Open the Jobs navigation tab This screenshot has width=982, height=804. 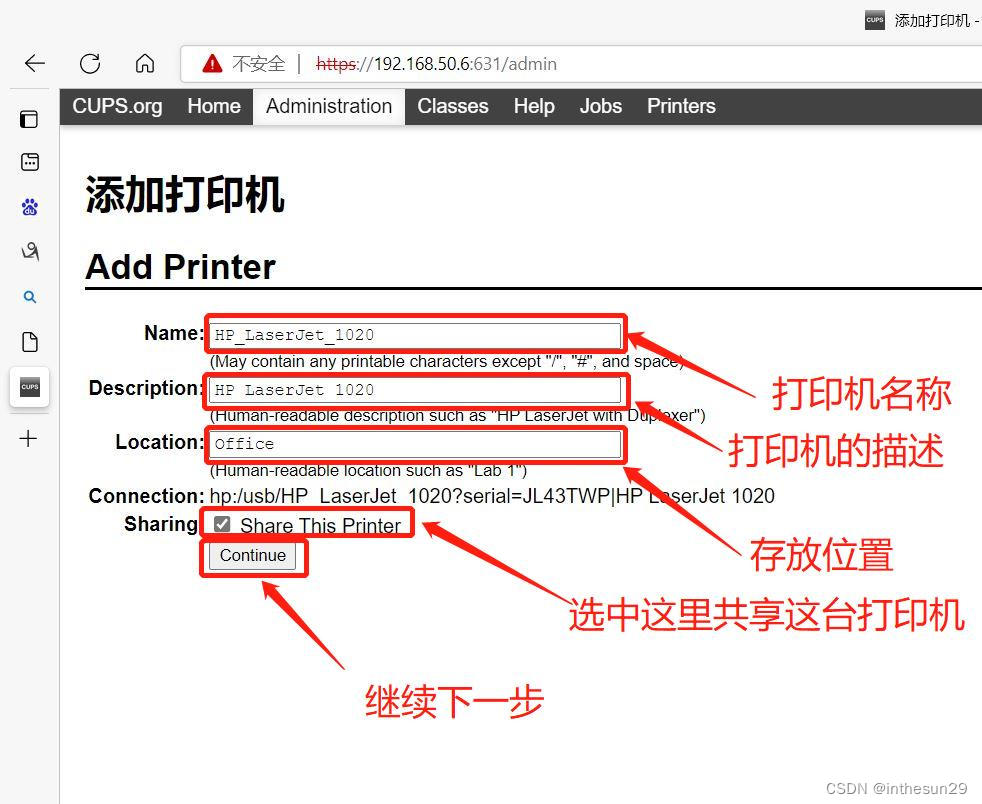[601, 106]
